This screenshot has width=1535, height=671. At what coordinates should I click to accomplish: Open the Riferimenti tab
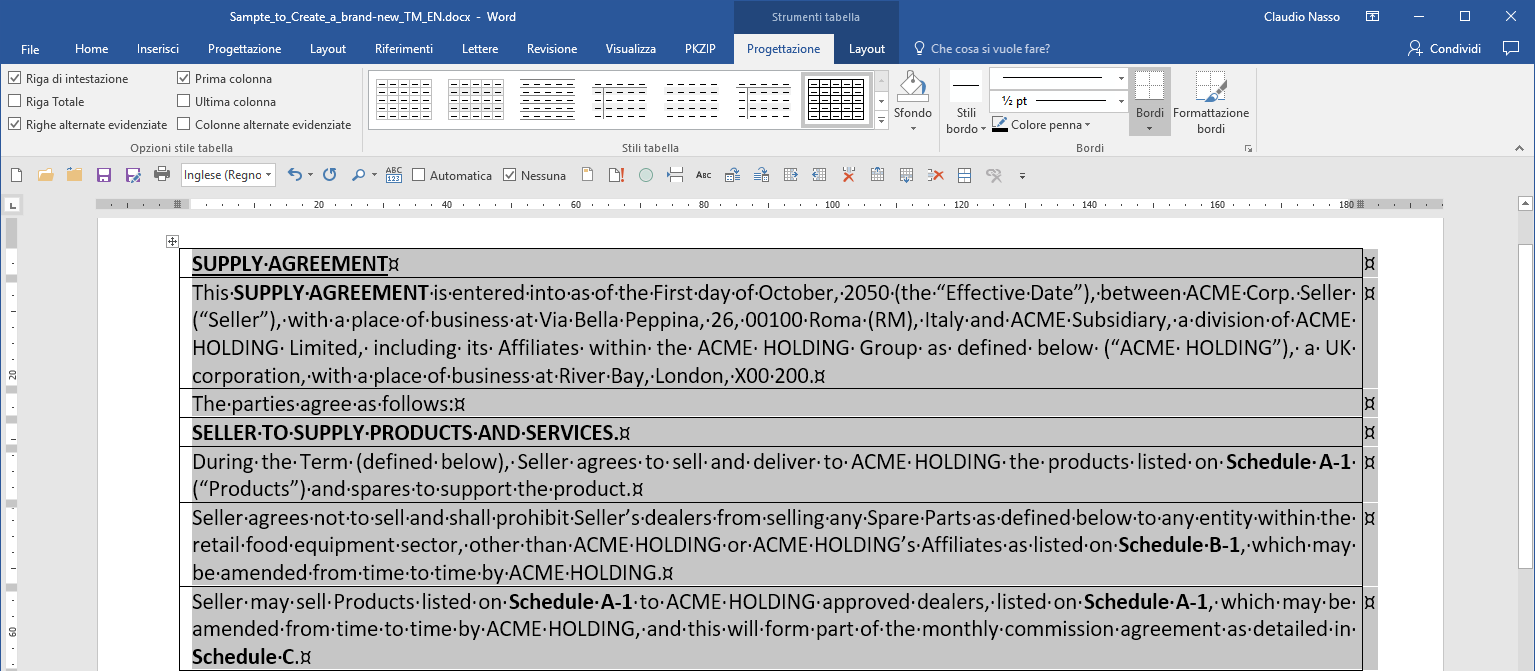[404, 49]
